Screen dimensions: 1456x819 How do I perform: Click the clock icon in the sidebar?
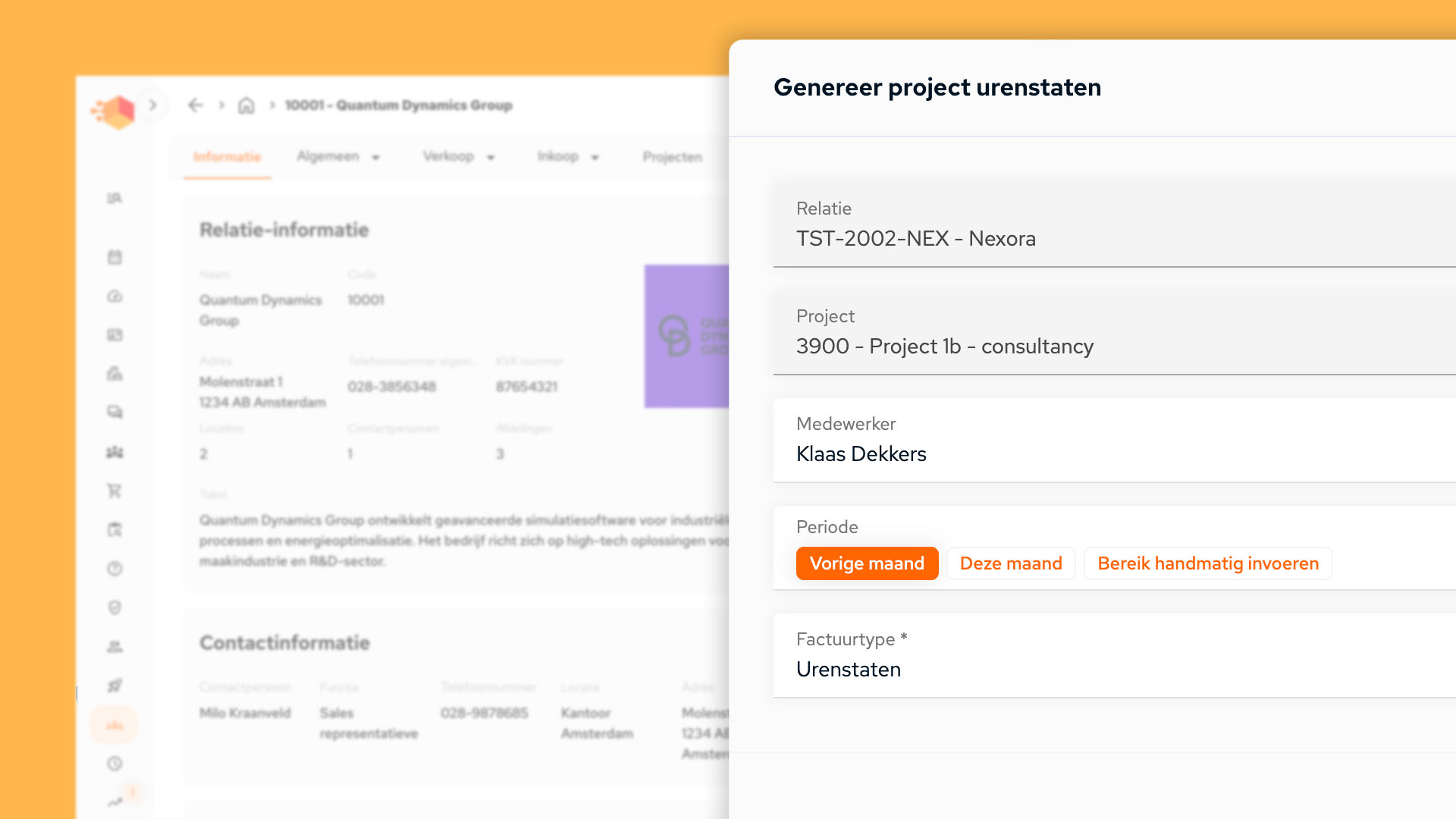[115, 763]
